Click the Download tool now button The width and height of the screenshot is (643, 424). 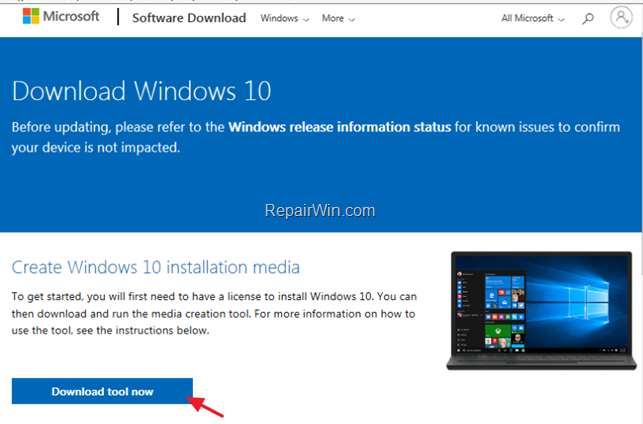click(x=102, y=391)
